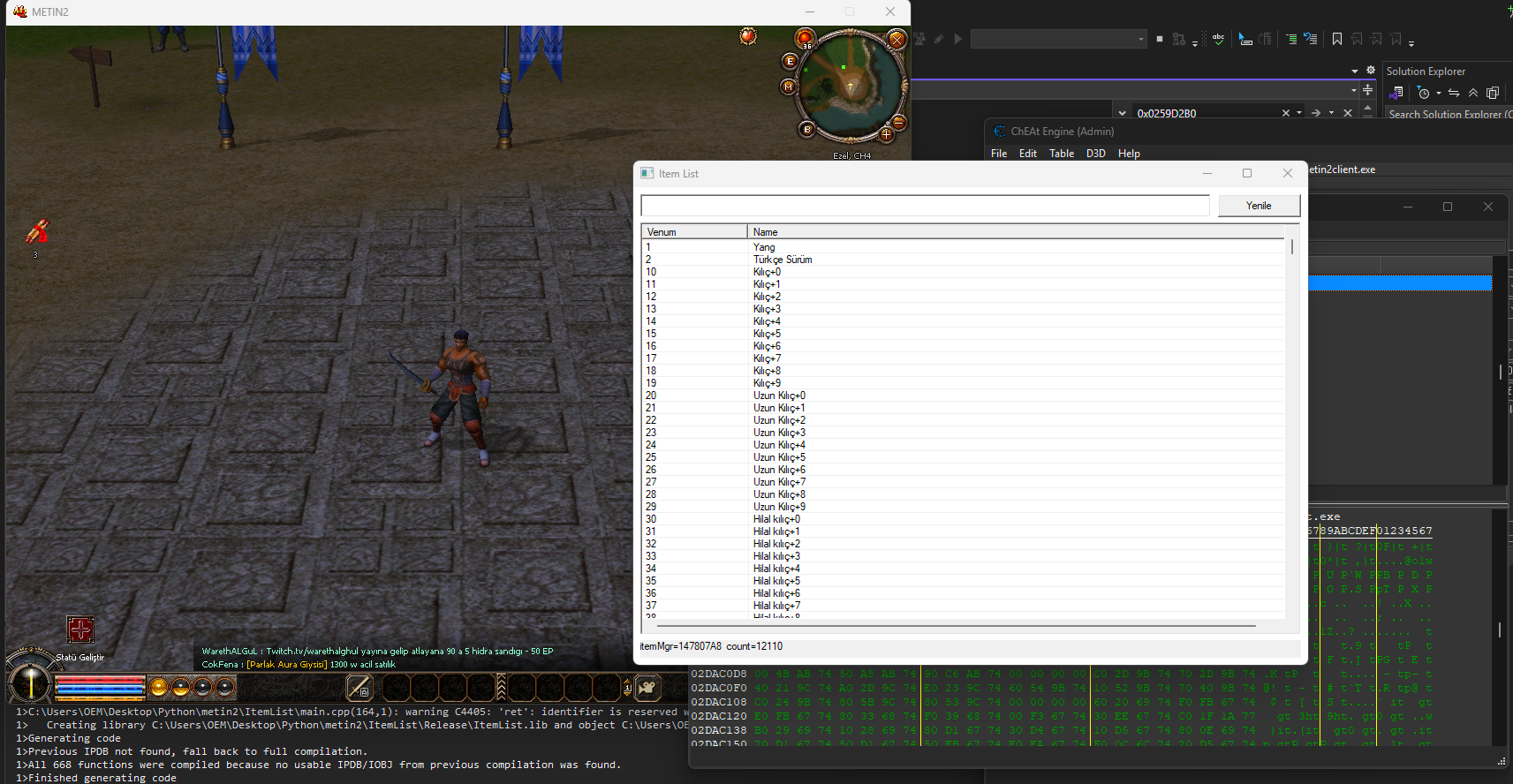Click the M button beside the minimap
Viewport: 1513px width, 784px height.
[788, 87]
